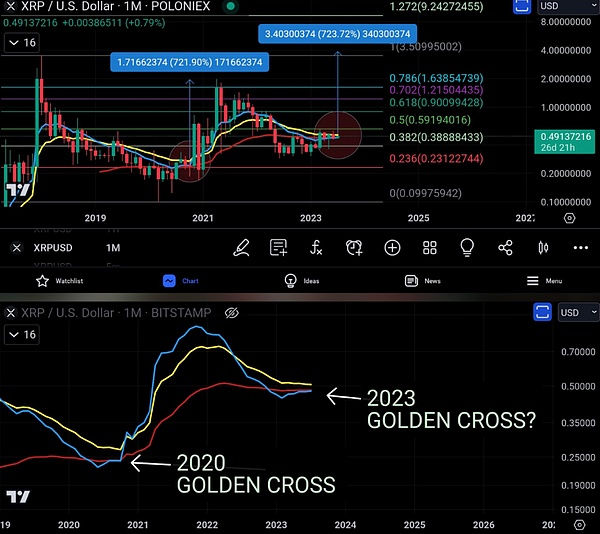Toggle fullscreen on the Bitstamp chart
This screenshot has height=534, width=600.
542,312
